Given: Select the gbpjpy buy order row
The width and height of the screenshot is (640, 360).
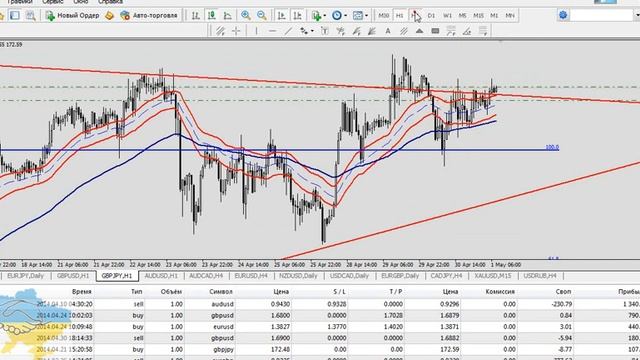Looking at the screenshot, I should click(x=320, y=350).
